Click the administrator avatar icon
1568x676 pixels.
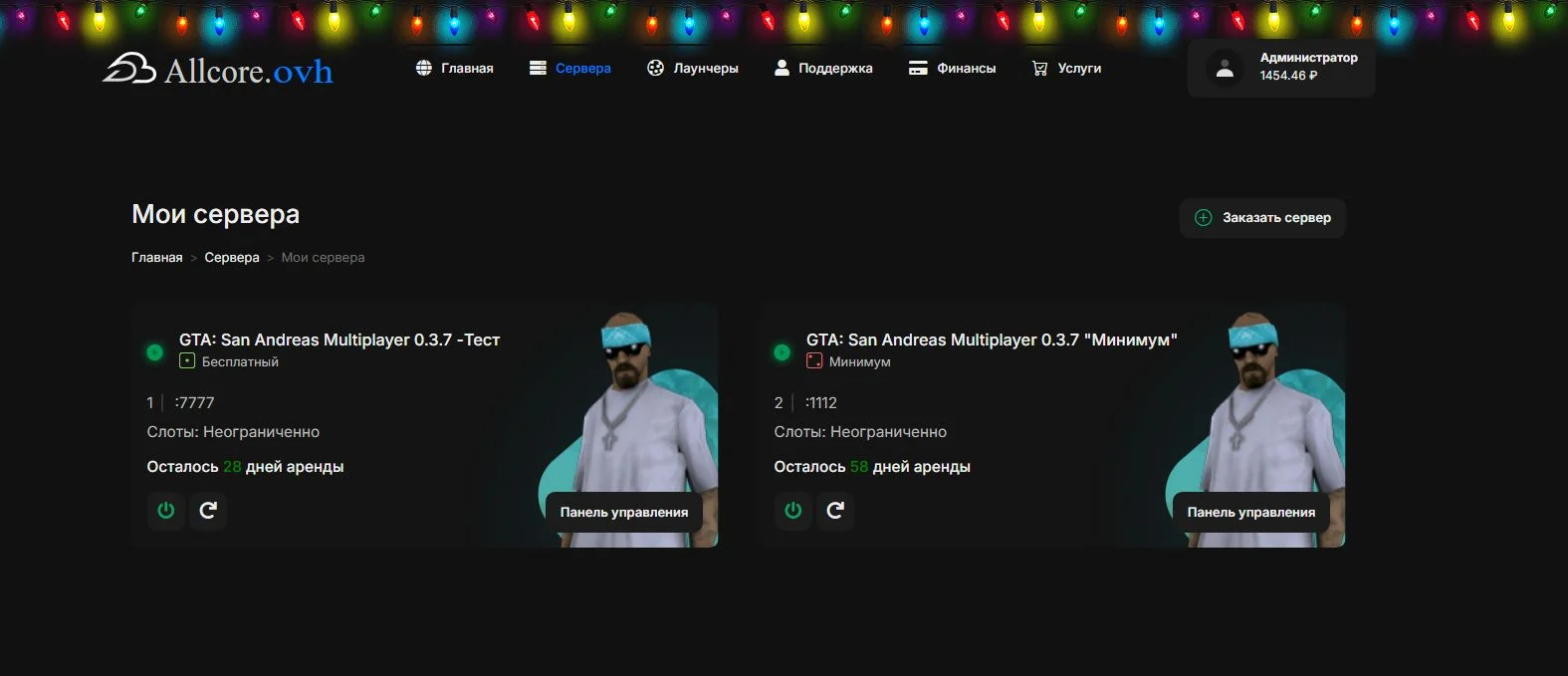[x=1225, y=69]
